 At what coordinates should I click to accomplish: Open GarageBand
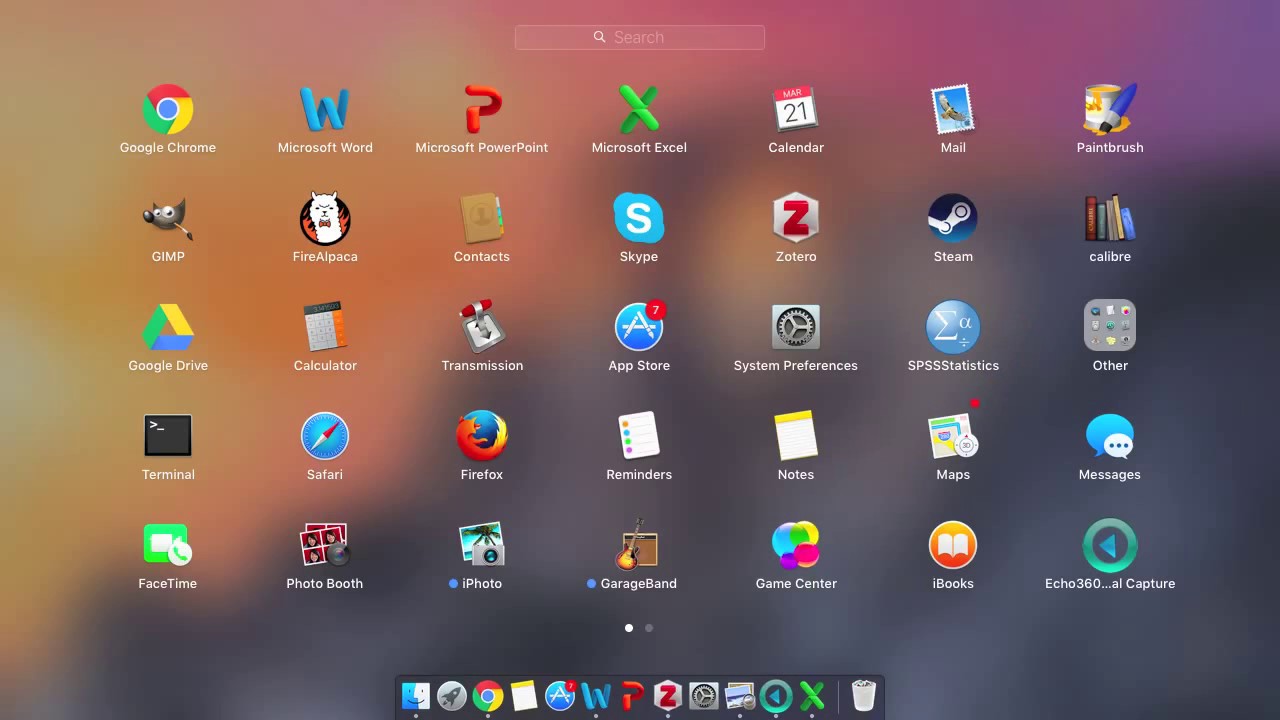click(639, 546)
